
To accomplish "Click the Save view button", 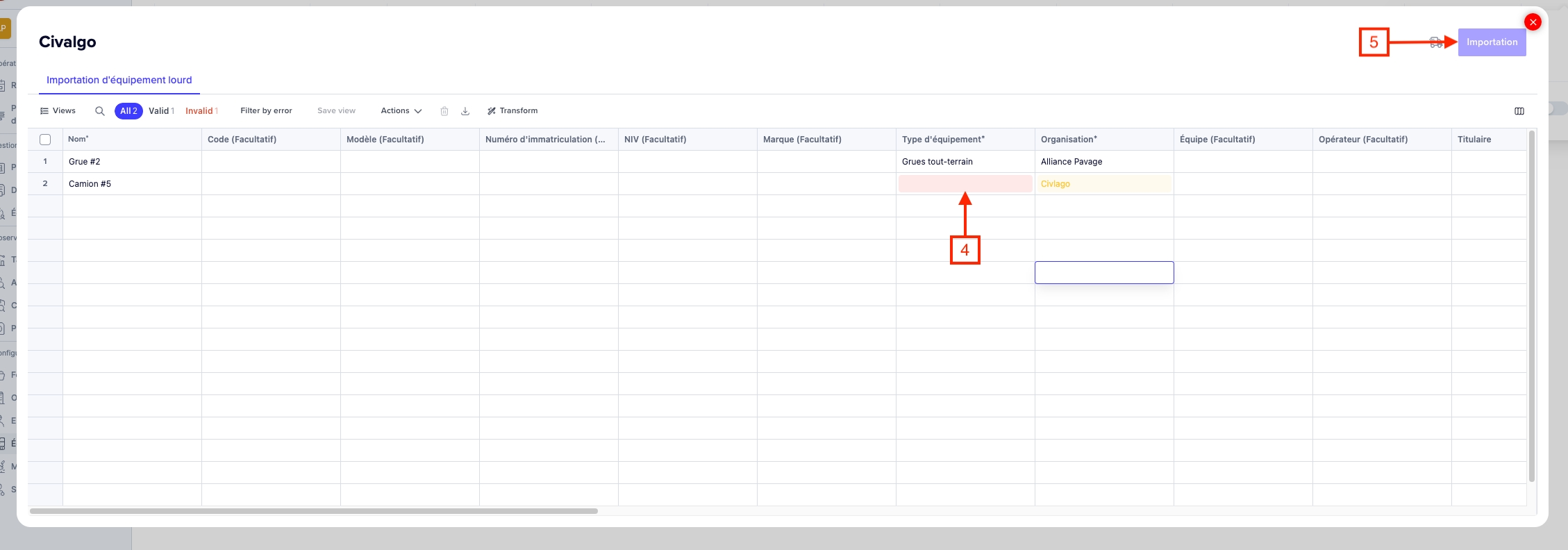I will pyautogui.click(x=336, y=111).
